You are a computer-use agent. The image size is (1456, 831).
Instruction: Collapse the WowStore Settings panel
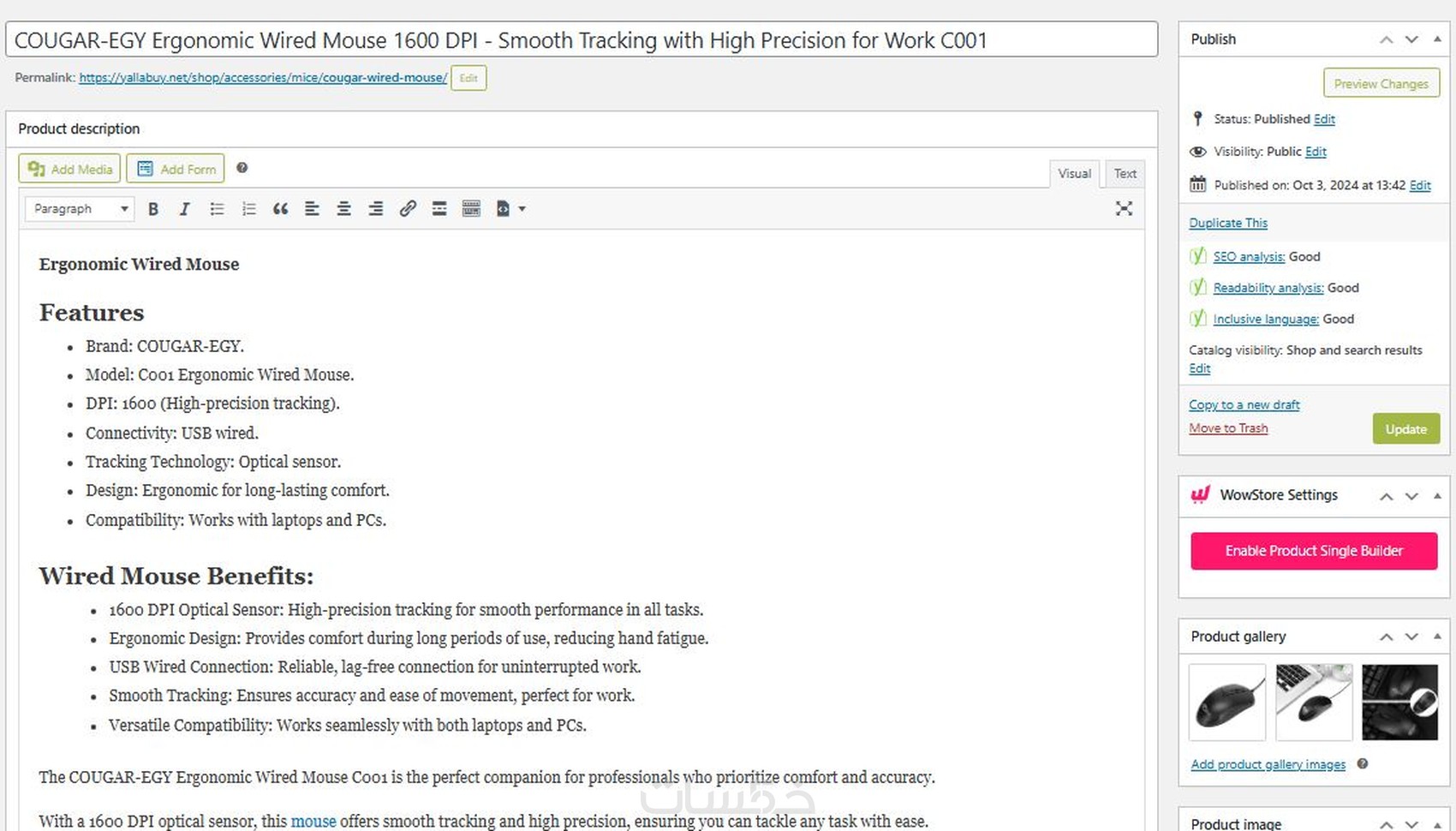[x=1437, y=495]
